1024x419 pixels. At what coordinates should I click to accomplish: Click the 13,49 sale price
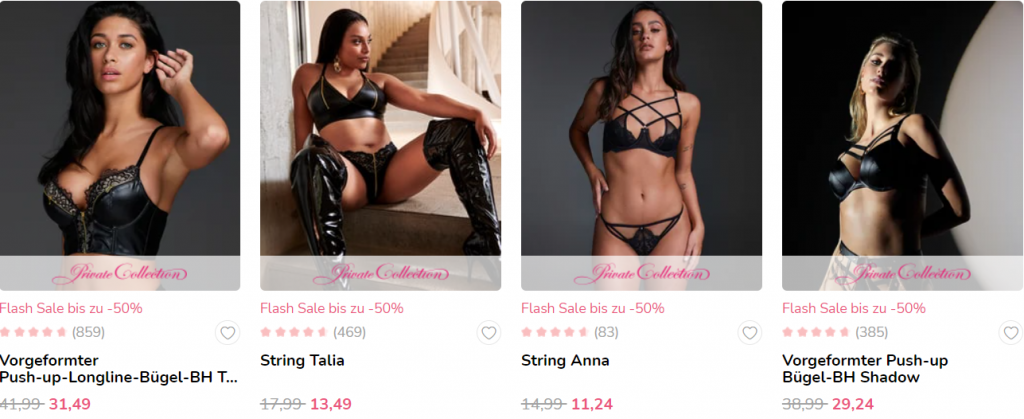(x=330, y=404)
